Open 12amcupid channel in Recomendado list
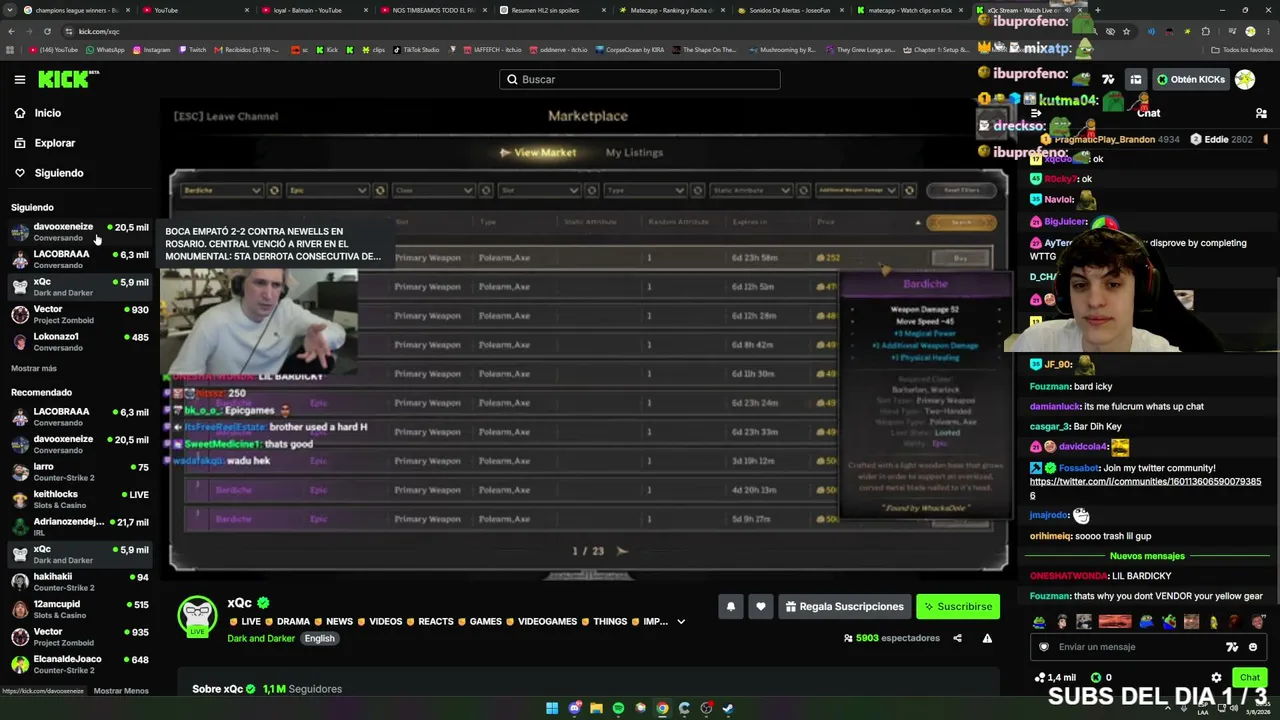 coord(80,609)
